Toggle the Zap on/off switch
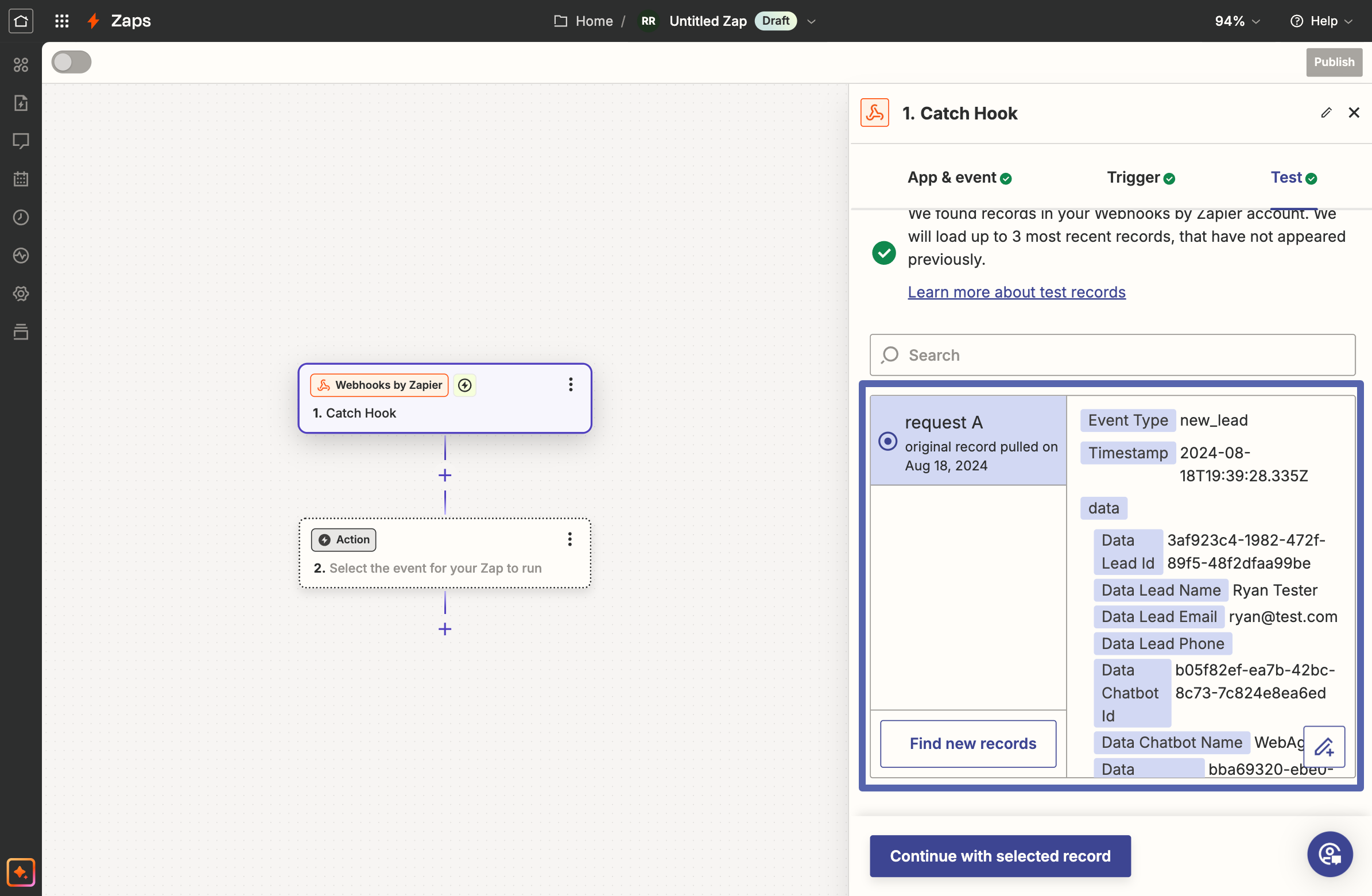The image size is (1372, 896). pos(72,62)
